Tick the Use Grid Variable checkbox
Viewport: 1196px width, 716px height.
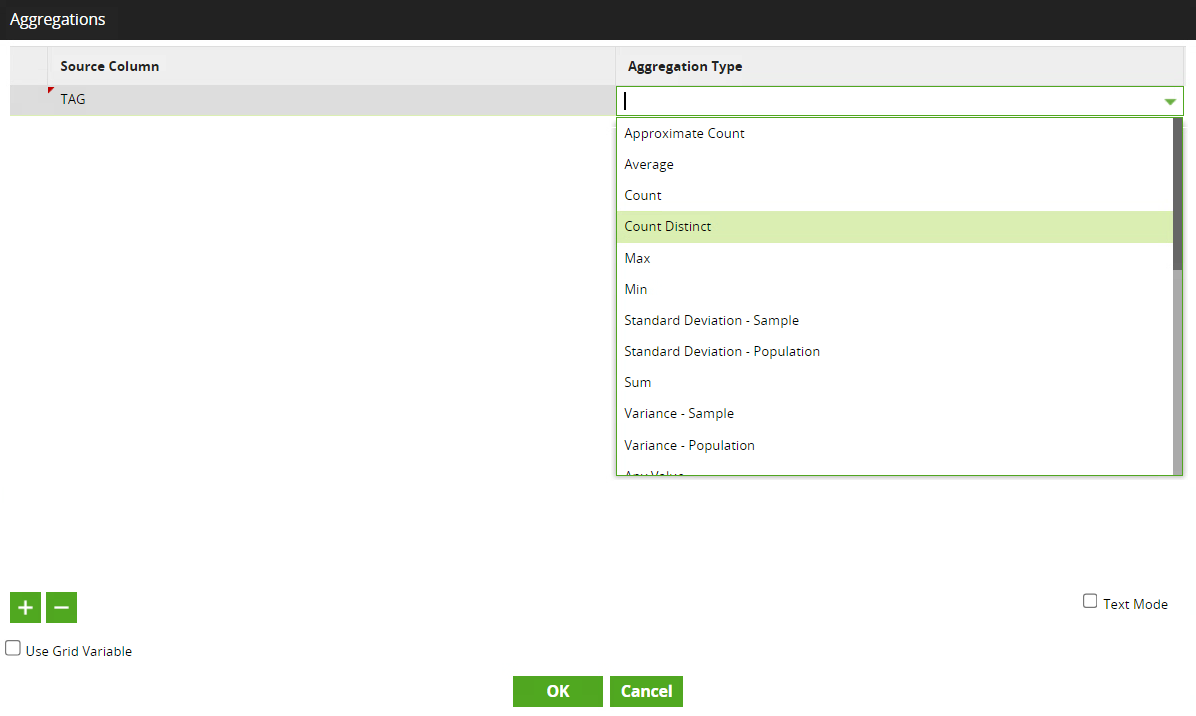pos(13,648)
